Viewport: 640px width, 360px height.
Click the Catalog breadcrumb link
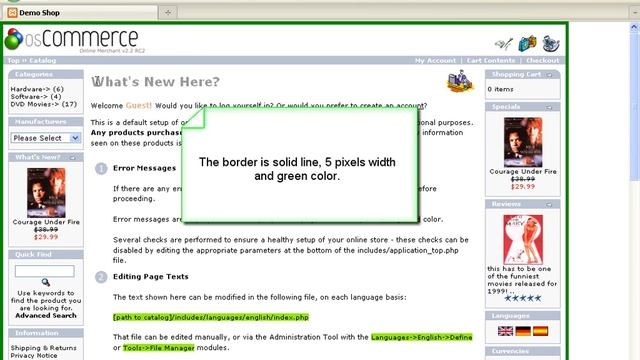42,60
